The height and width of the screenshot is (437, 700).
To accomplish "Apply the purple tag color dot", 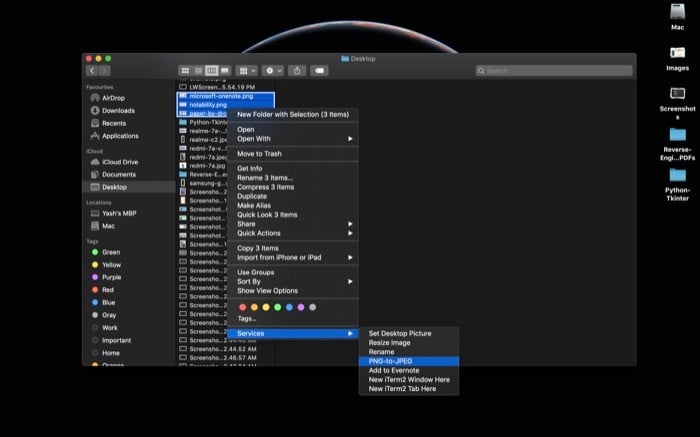I will tap(301, 307).
